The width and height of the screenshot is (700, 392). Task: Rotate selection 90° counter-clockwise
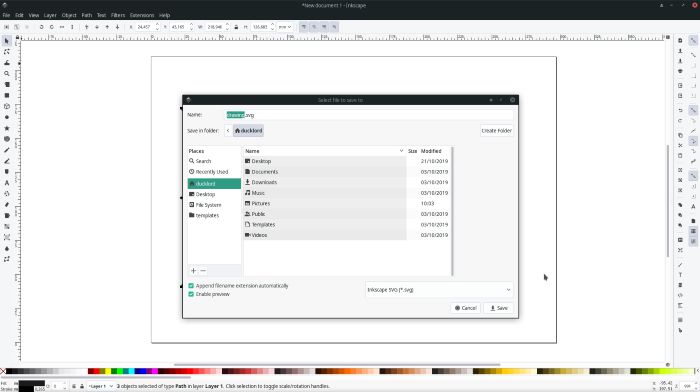42,27
